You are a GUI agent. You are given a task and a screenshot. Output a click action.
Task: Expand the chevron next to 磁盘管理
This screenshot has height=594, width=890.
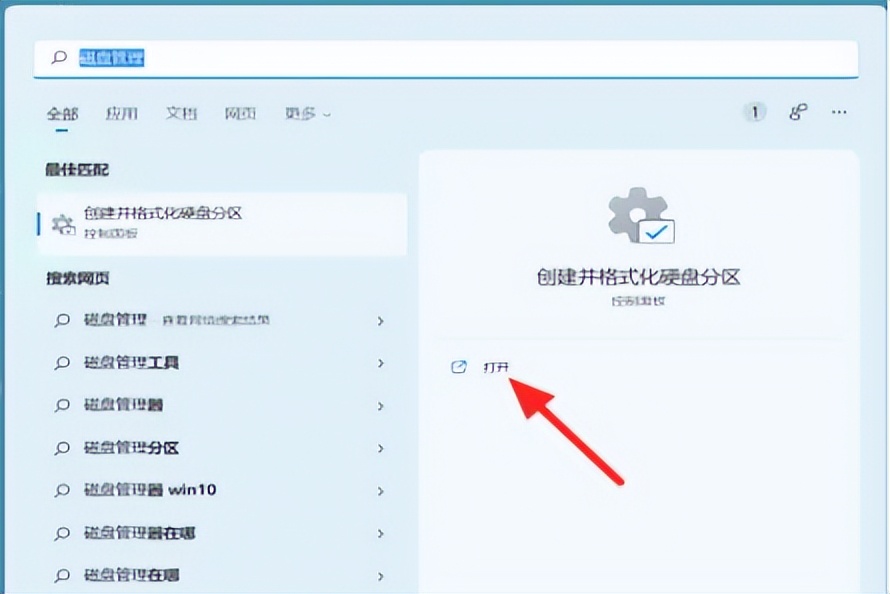click(380, 321)
